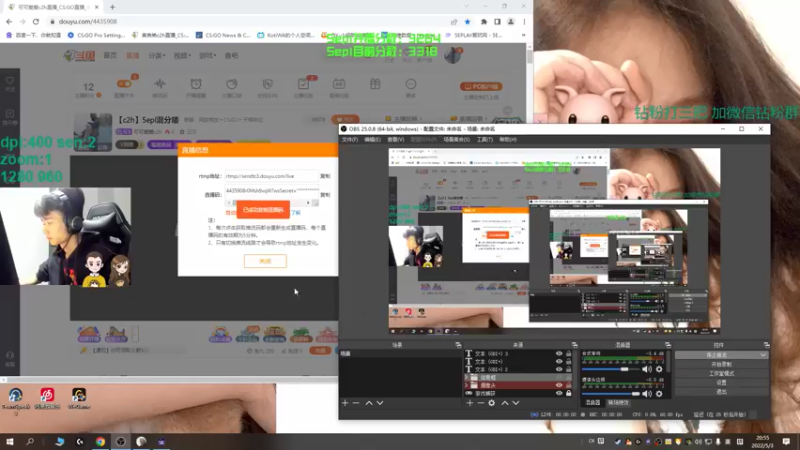Open the Chrome tab search chevron

pyautogui.click(x=466, y=6)
